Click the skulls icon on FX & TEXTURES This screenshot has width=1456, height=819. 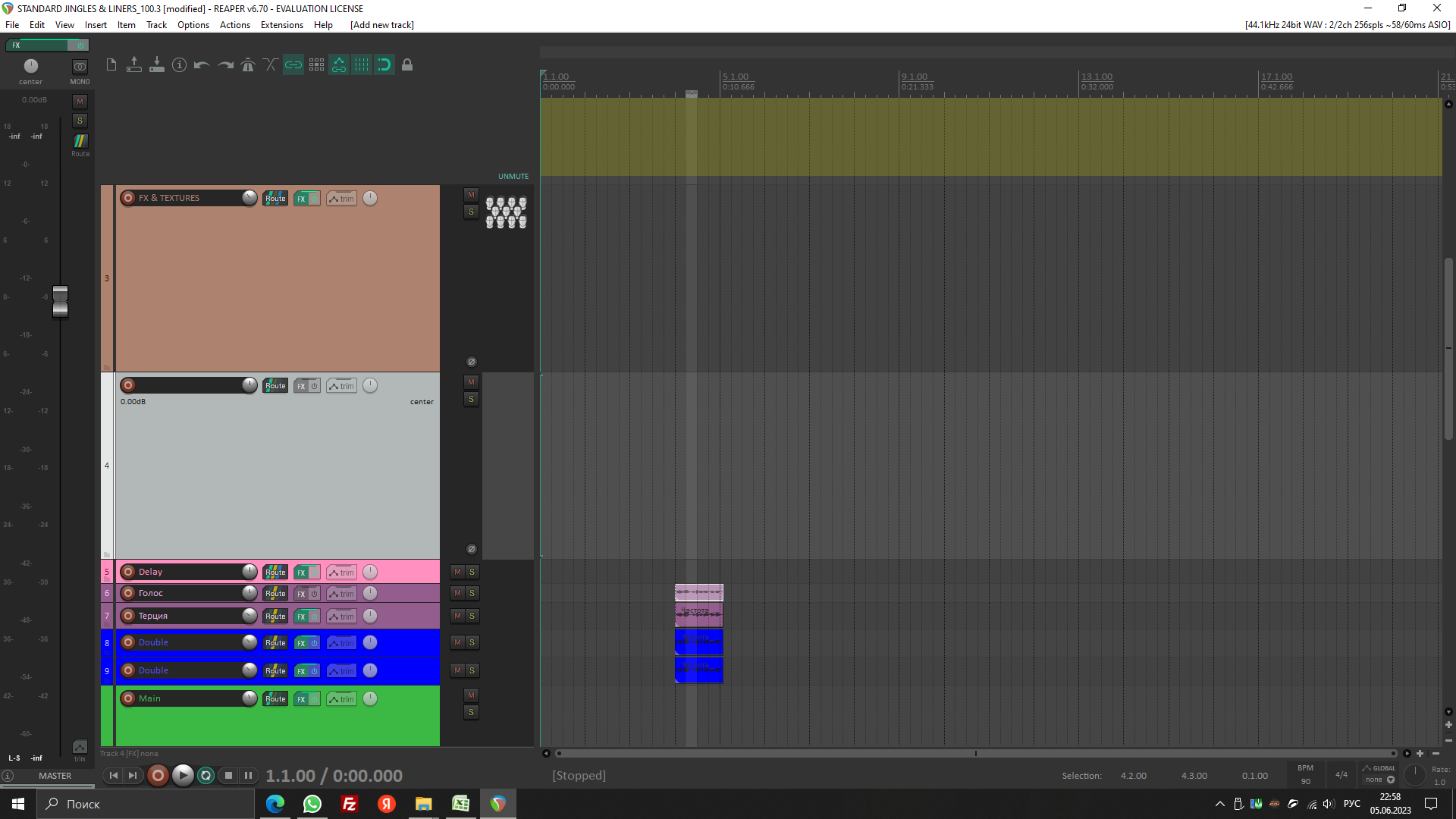(x=506, y=212)
